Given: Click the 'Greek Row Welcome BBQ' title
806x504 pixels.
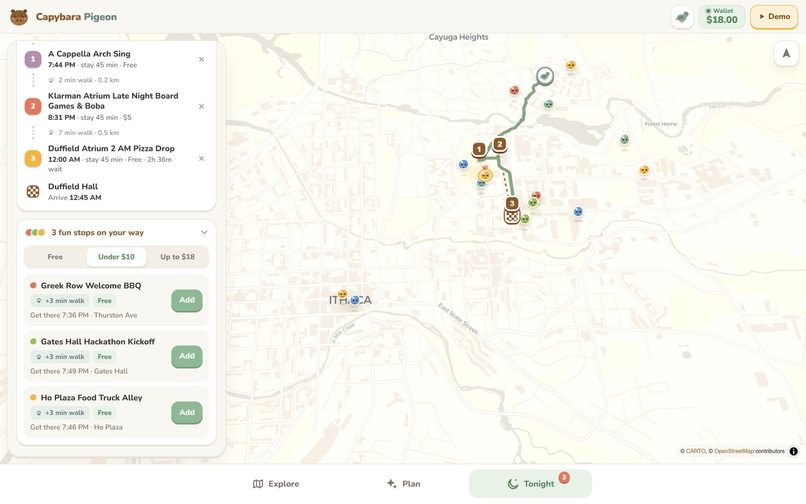Looking at the screenshot, I should [x=90, y=285].
